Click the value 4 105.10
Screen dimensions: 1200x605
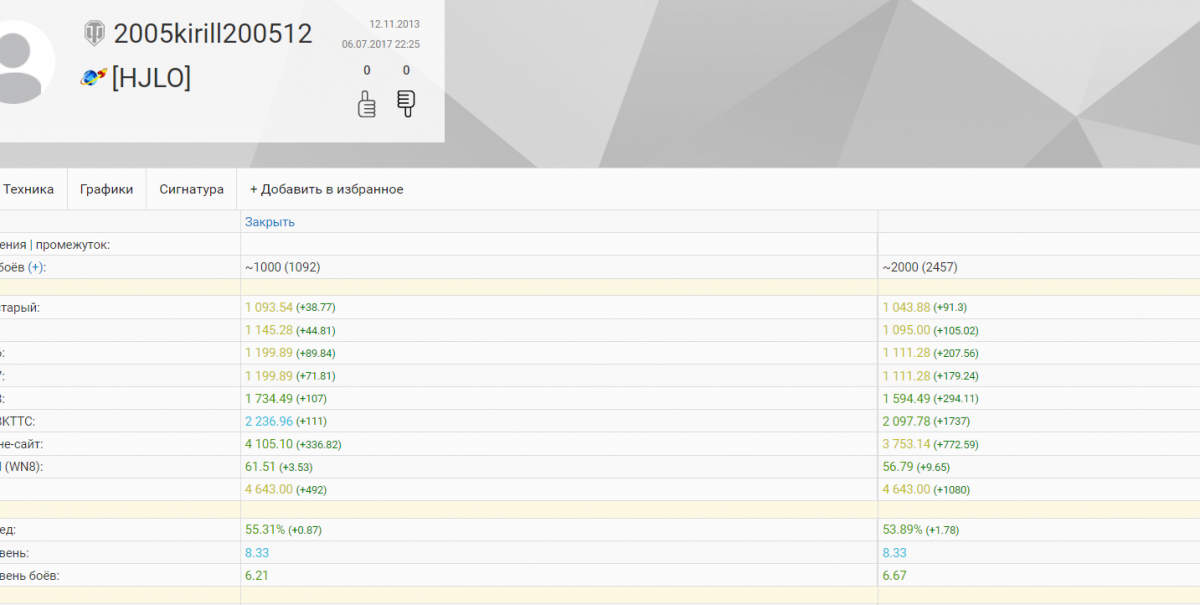point(269,444)
